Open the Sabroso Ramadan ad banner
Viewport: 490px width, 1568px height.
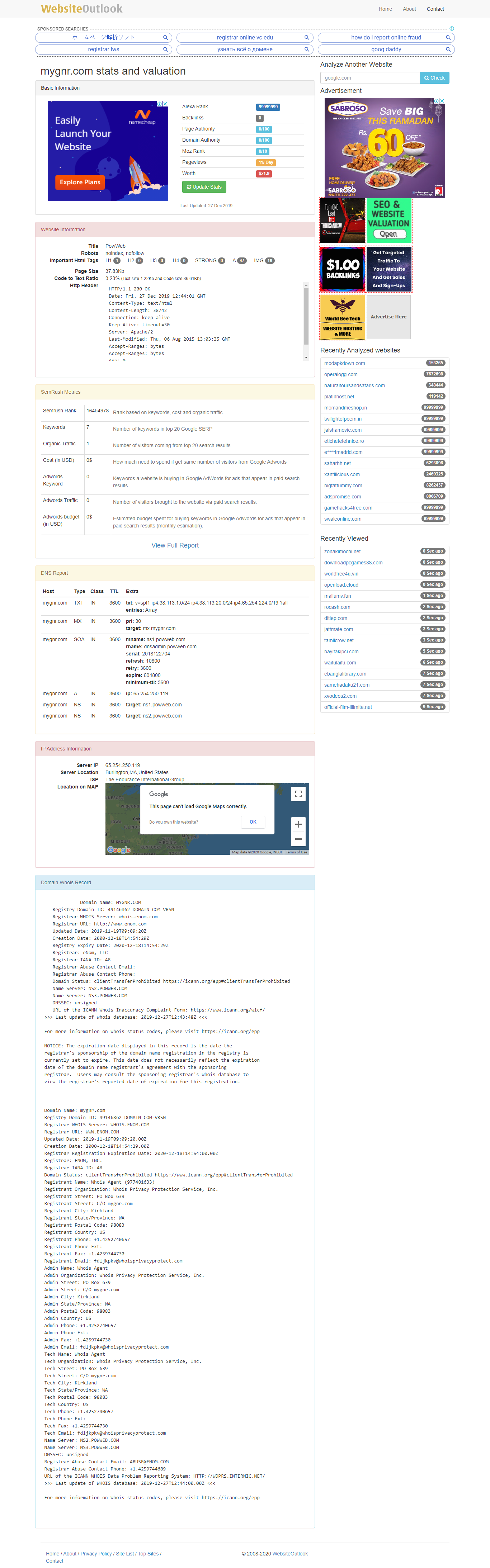pos(385,148)
